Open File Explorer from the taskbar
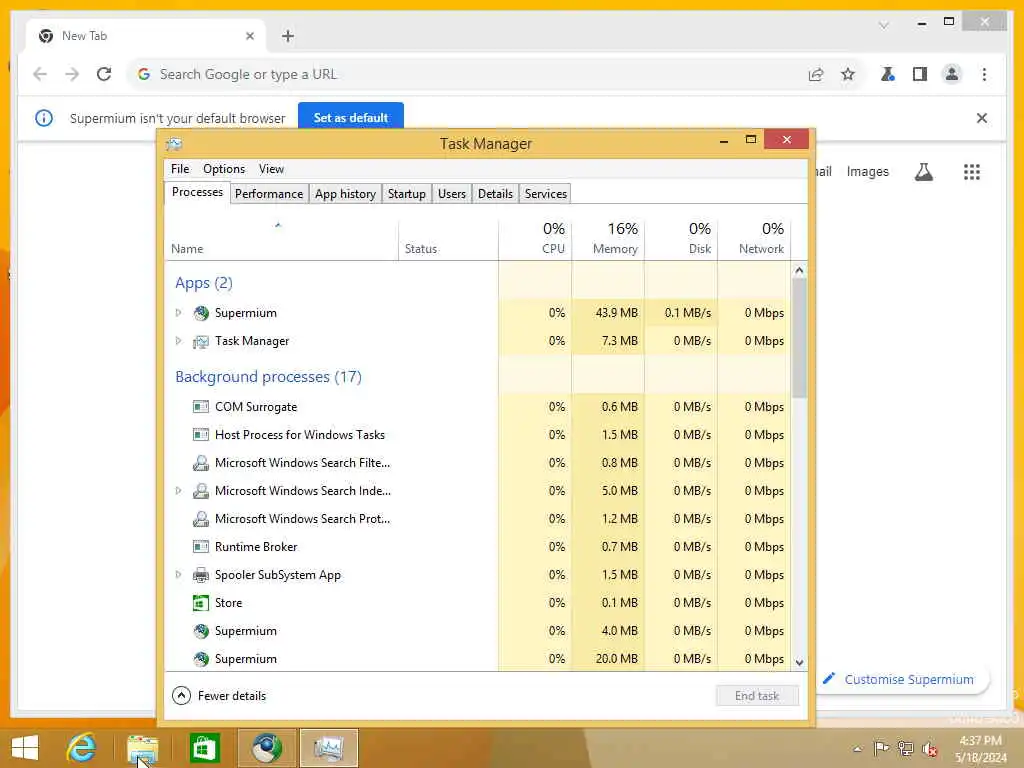This screenshot has height=768, width=1024. (142, 748)
